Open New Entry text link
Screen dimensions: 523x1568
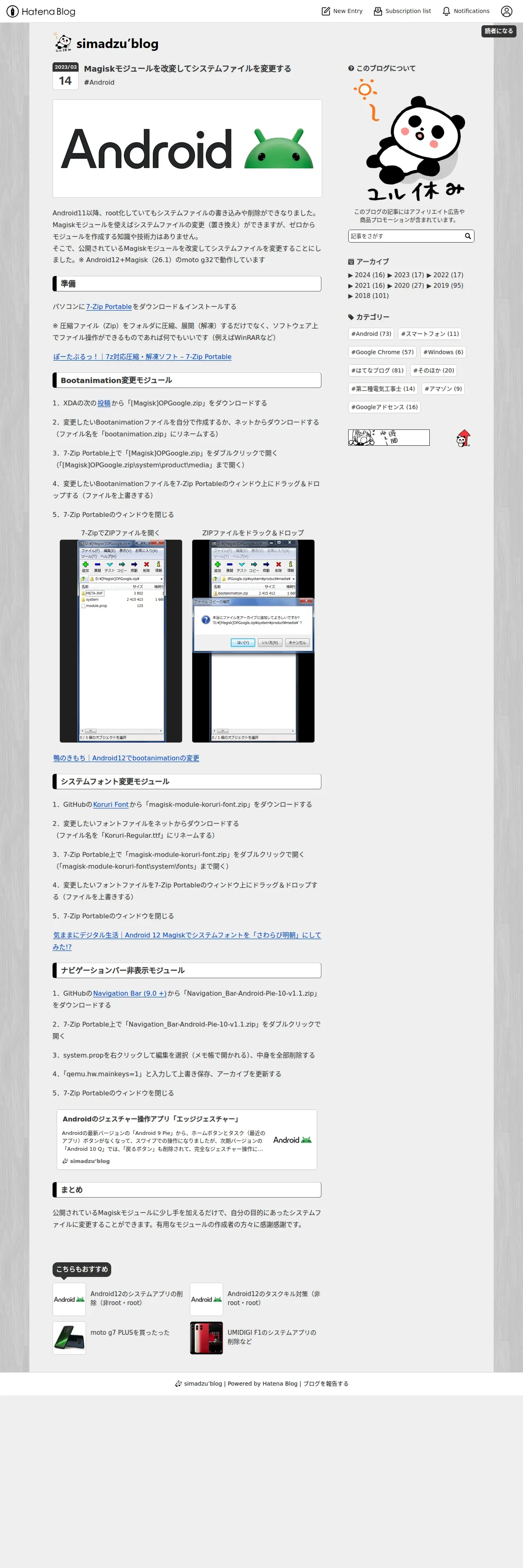click(x=348, y=11)
